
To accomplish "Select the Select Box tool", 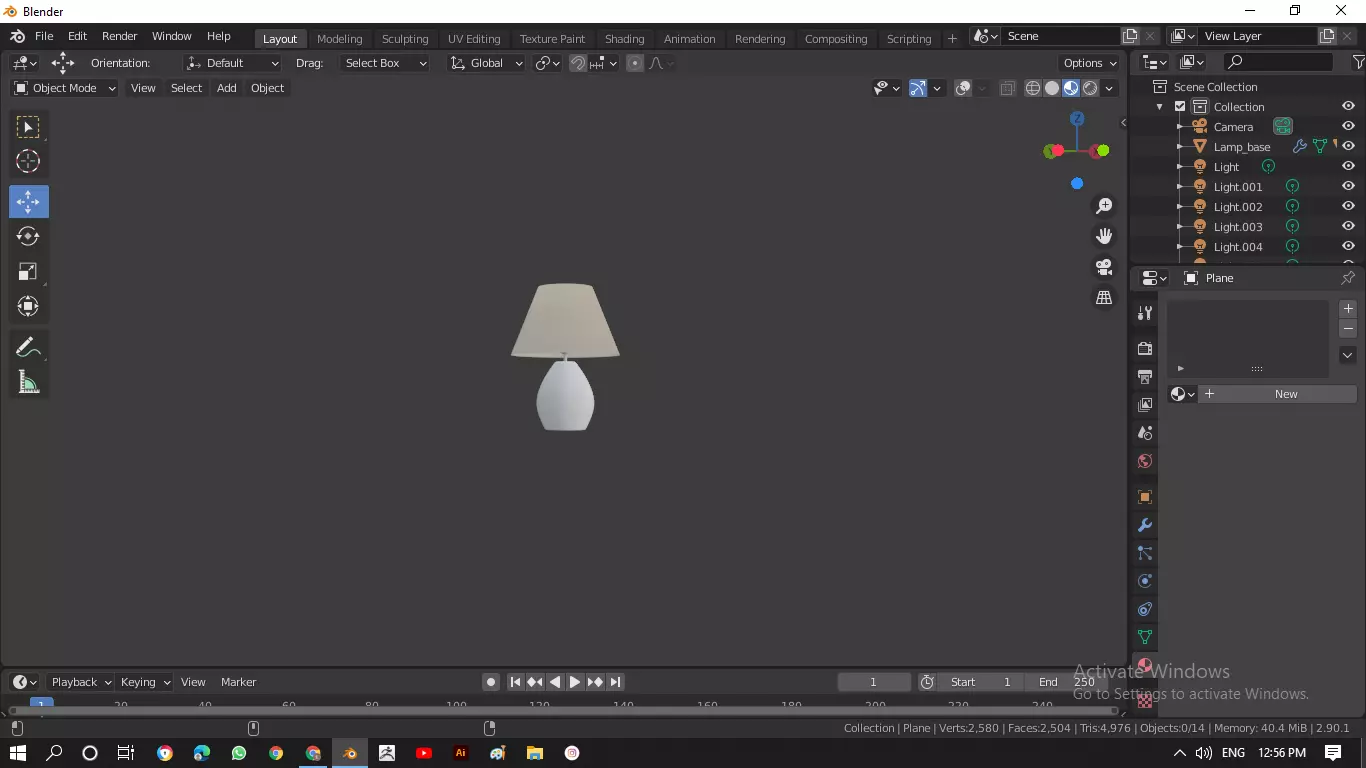I will click(28, 127).
